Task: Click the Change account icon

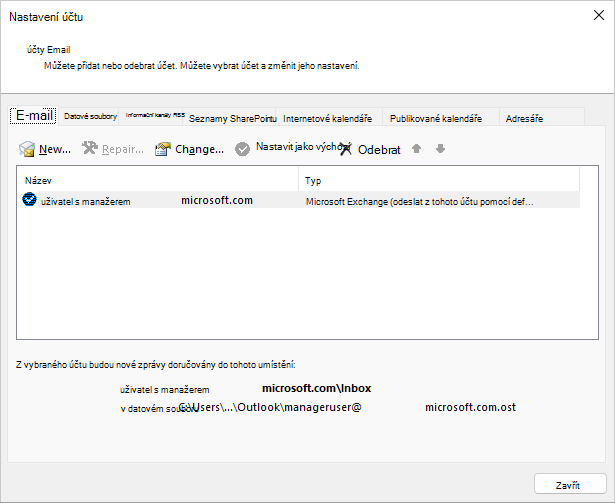Action: (x=163, y=149)
